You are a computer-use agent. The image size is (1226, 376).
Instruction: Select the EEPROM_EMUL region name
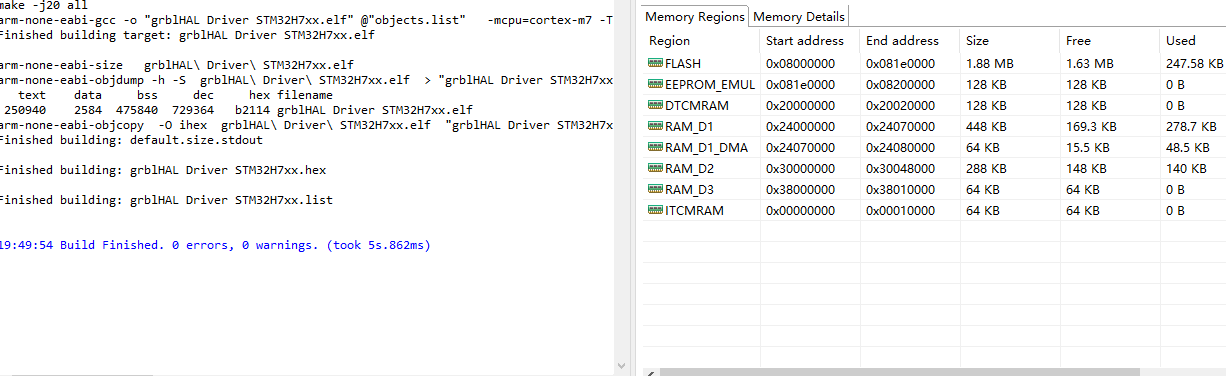(710, 84)
